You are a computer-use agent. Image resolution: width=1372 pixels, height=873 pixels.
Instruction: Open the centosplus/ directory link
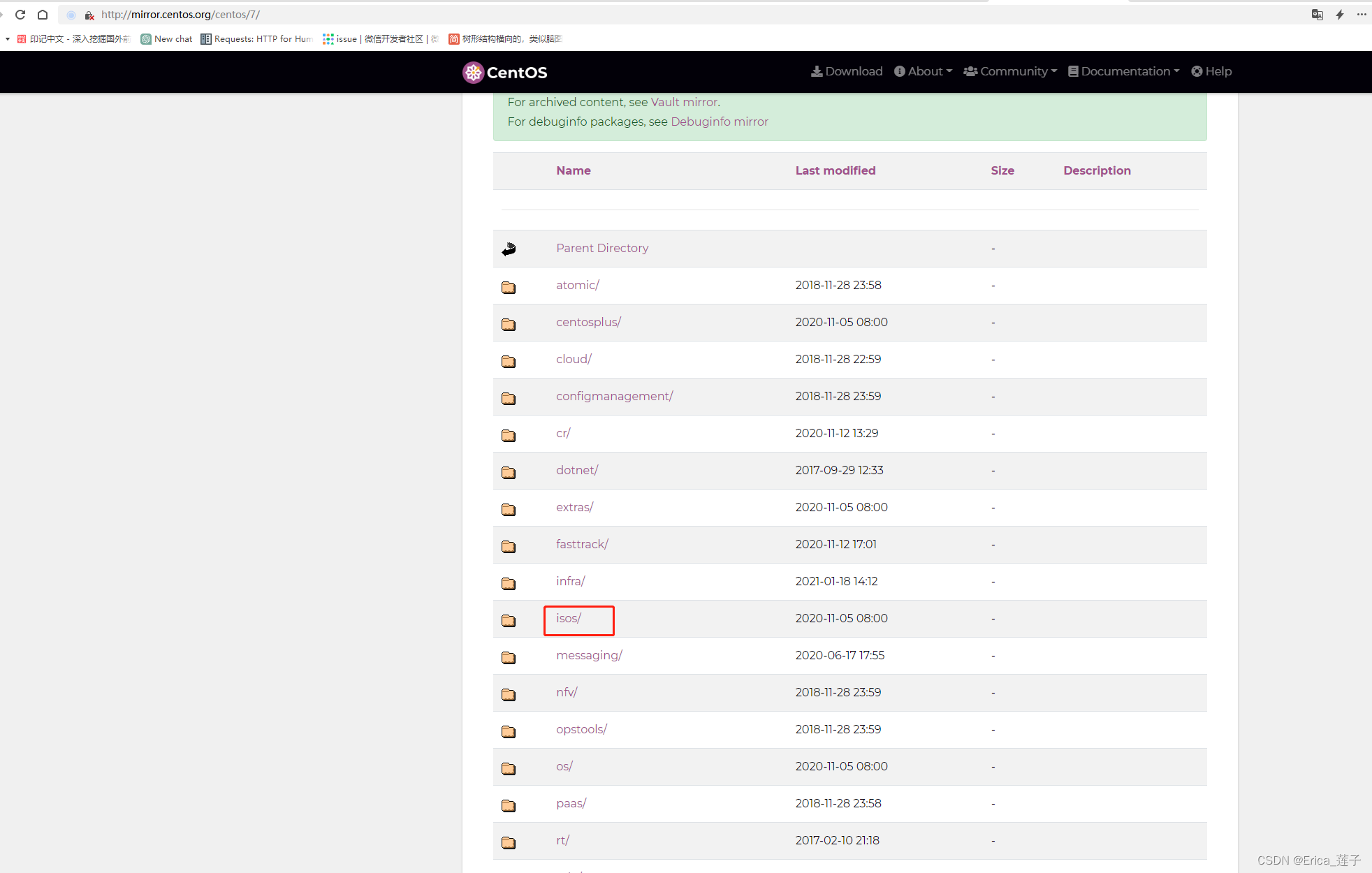pos(589,322)
